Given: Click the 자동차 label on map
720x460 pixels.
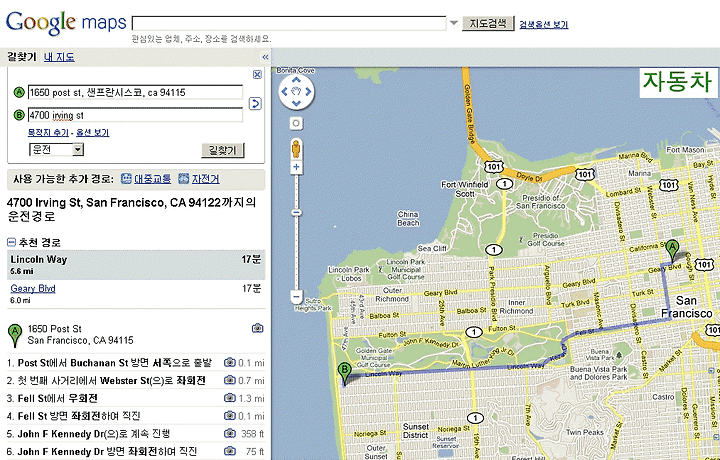Looking at the screenshot, I should 677,83.
